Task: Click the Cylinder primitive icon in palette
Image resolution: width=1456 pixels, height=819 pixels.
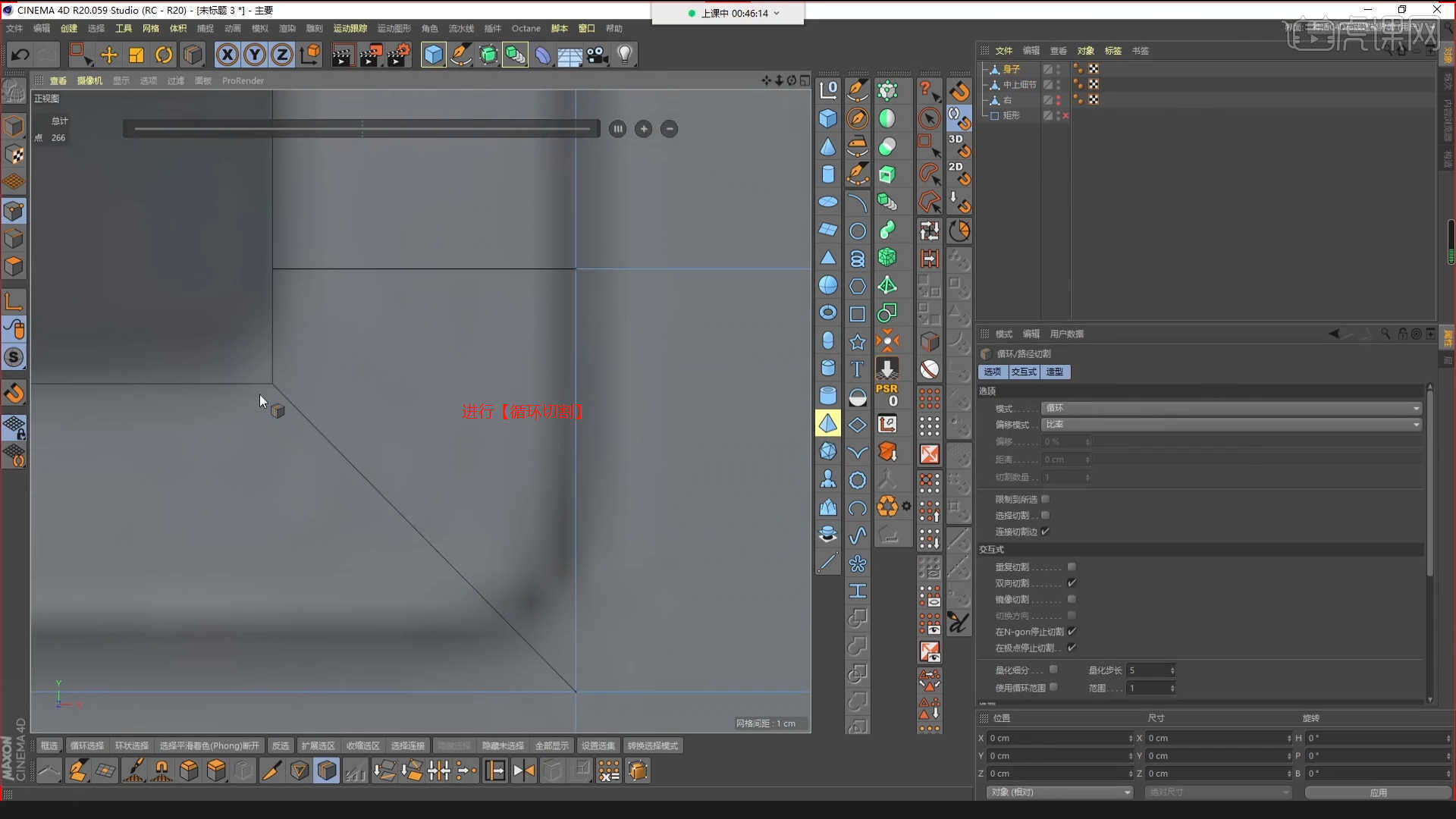Action: (828, 174)
